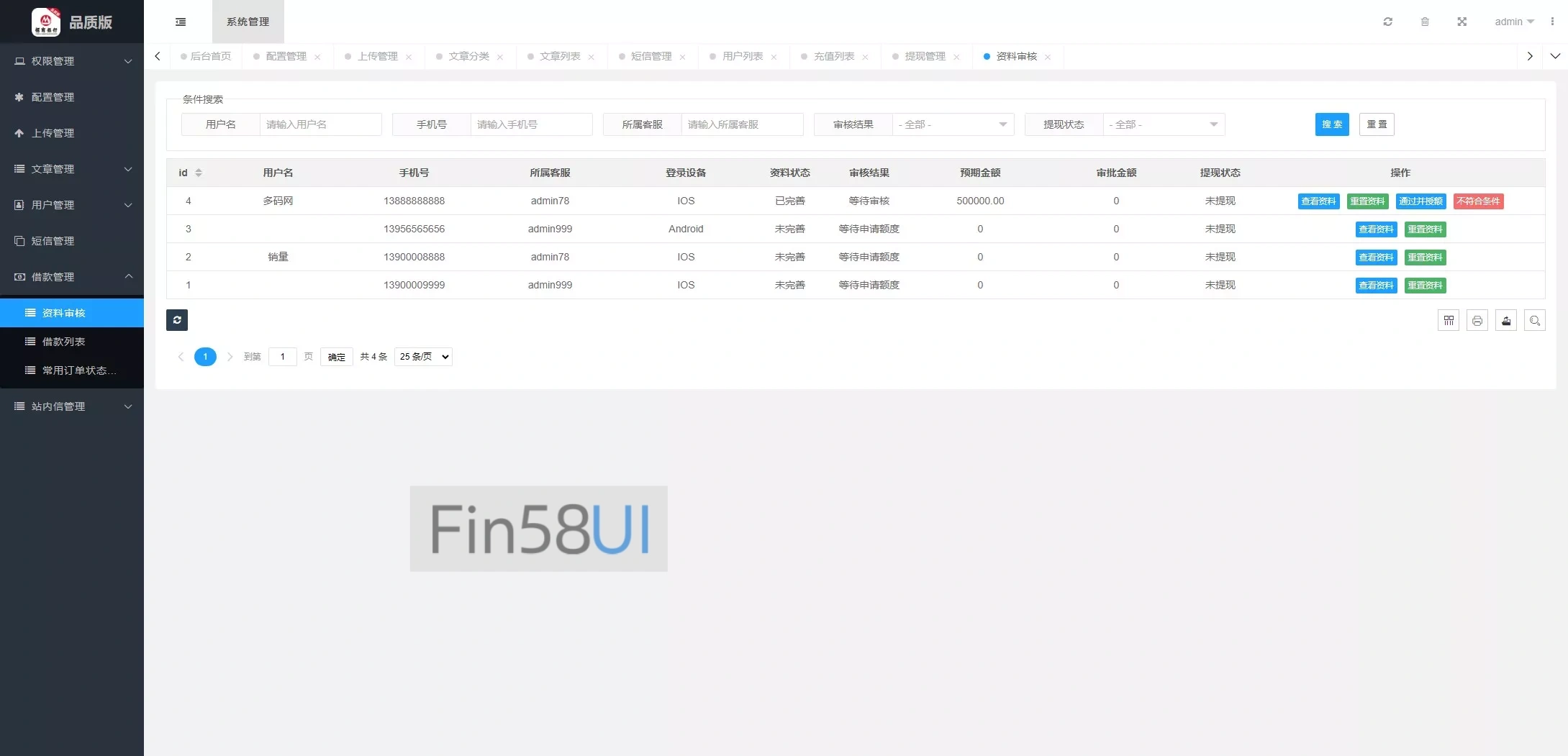Click the dark table refresh button below table
Screen dimensions: 1568x756
(177, 320)
